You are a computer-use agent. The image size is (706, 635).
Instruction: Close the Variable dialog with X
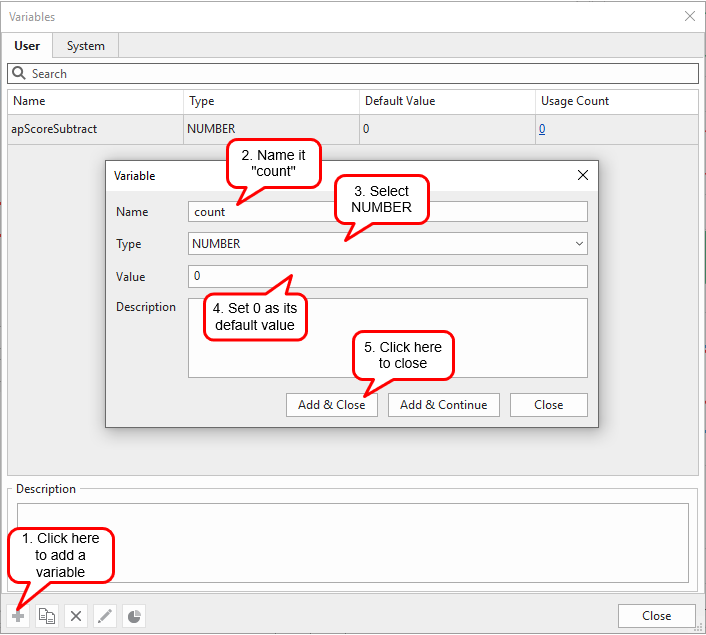tap(583, 175)
